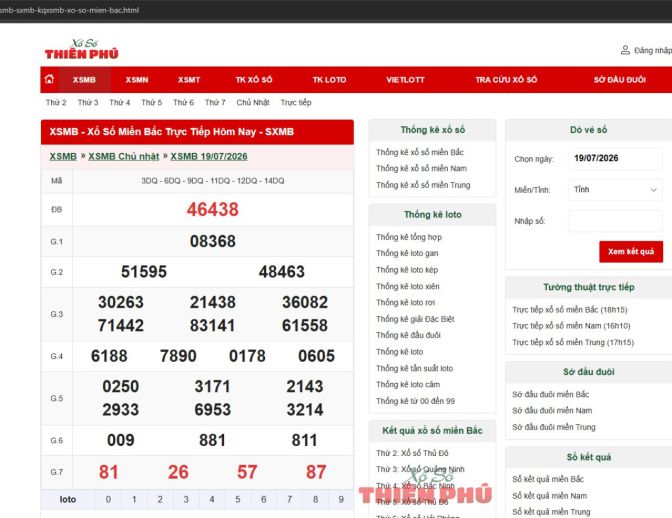Viewport: 672px width, 518px height.
Task: Click the Nhập số input field
Action: [615, 221]
